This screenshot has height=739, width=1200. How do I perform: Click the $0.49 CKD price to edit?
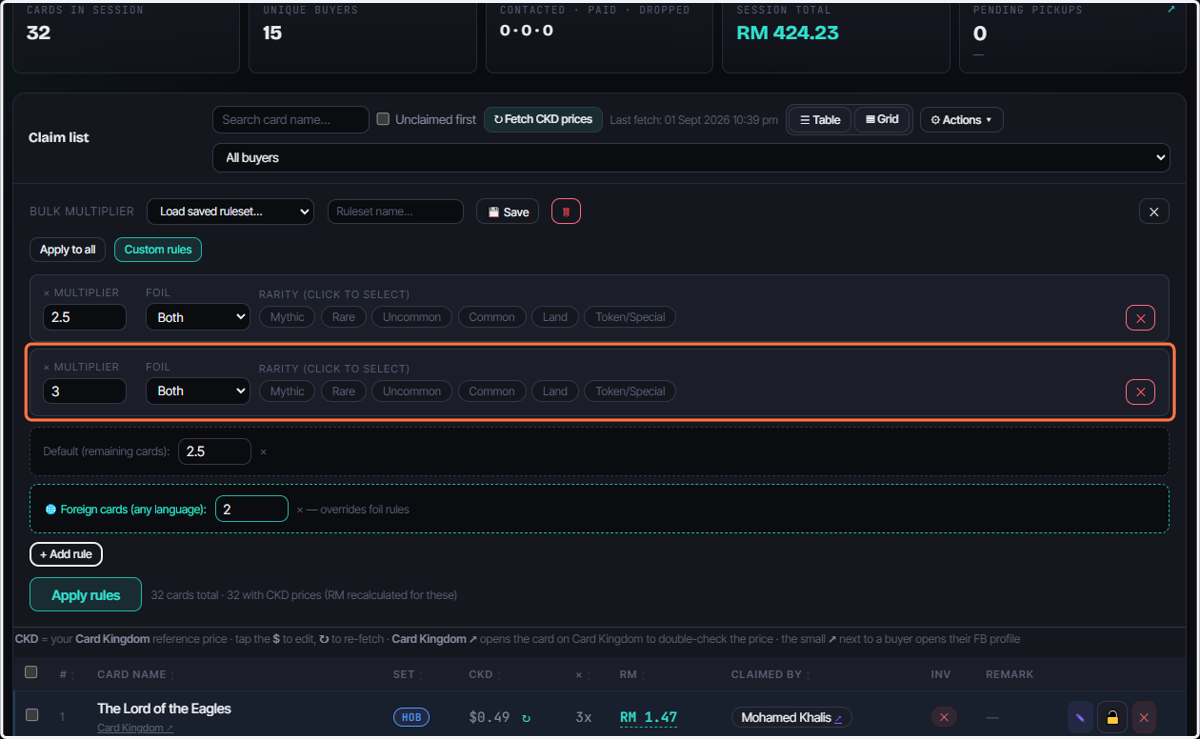coord(490,717)
